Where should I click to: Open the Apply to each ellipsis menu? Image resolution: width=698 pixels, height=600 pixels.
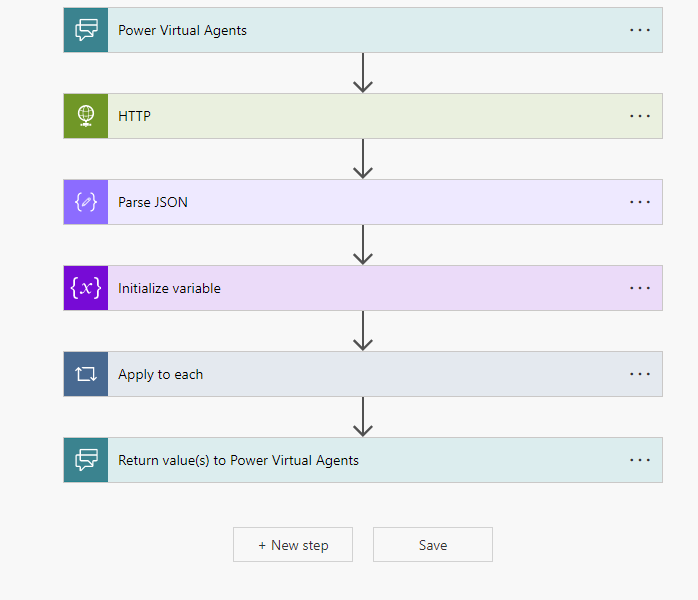pyautogui.click(x=640, y=374)
